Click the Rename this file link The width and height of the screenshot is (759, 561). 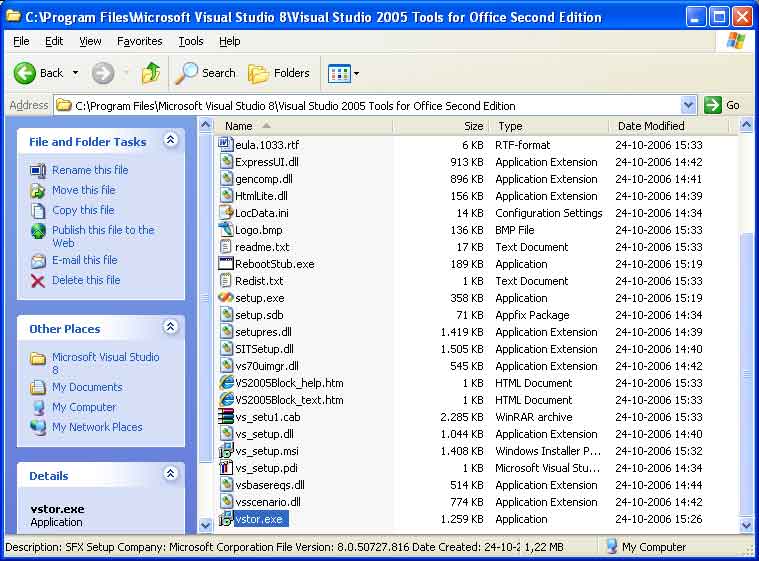(90, 170)
